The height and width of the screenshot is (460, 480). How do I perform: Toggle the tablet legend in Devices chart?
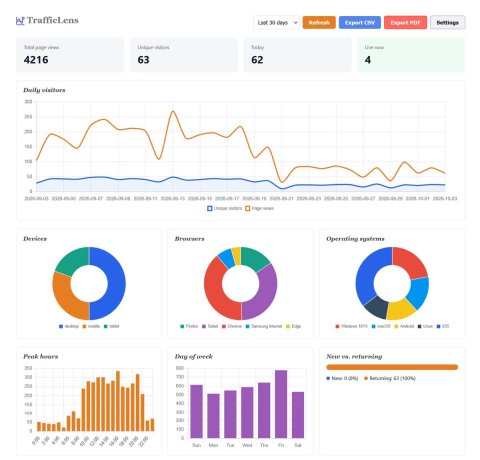(111, 326)
